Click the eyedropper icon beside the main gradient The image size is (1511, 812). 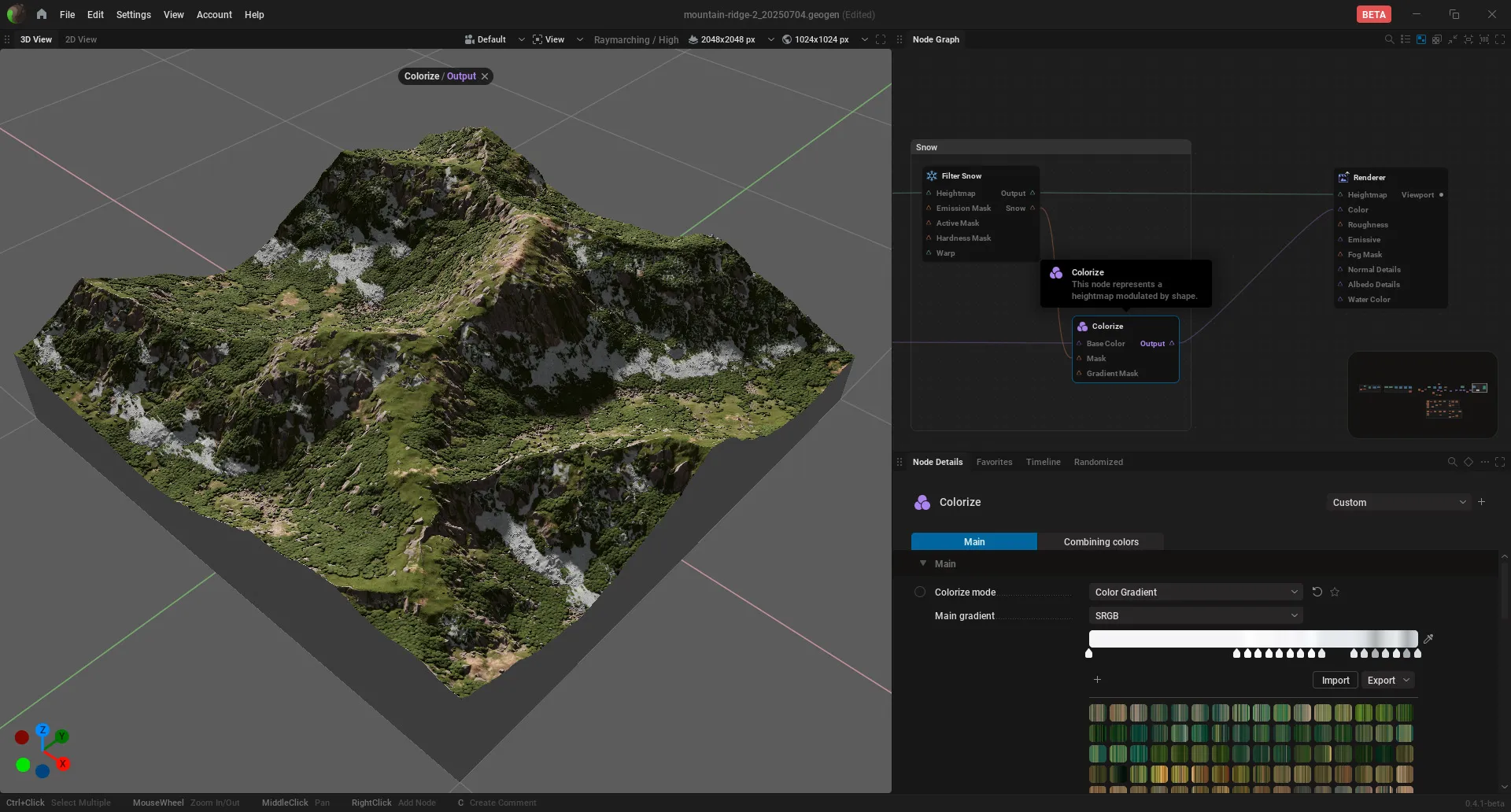click(x=1428, y=639)
